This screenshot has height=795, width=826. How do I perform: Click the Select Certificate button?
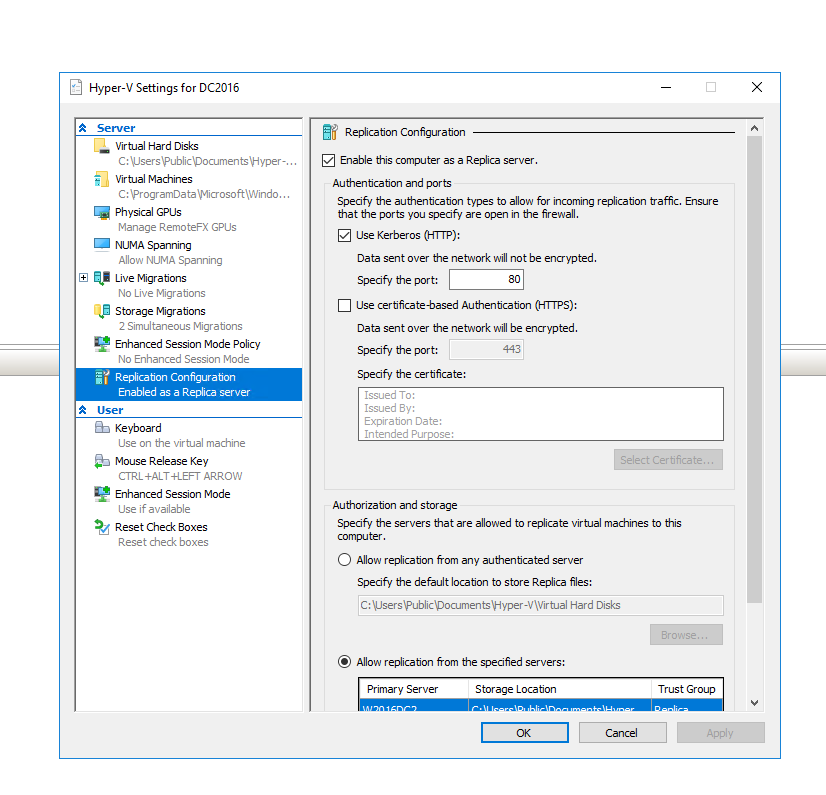(x=668, y=460)
